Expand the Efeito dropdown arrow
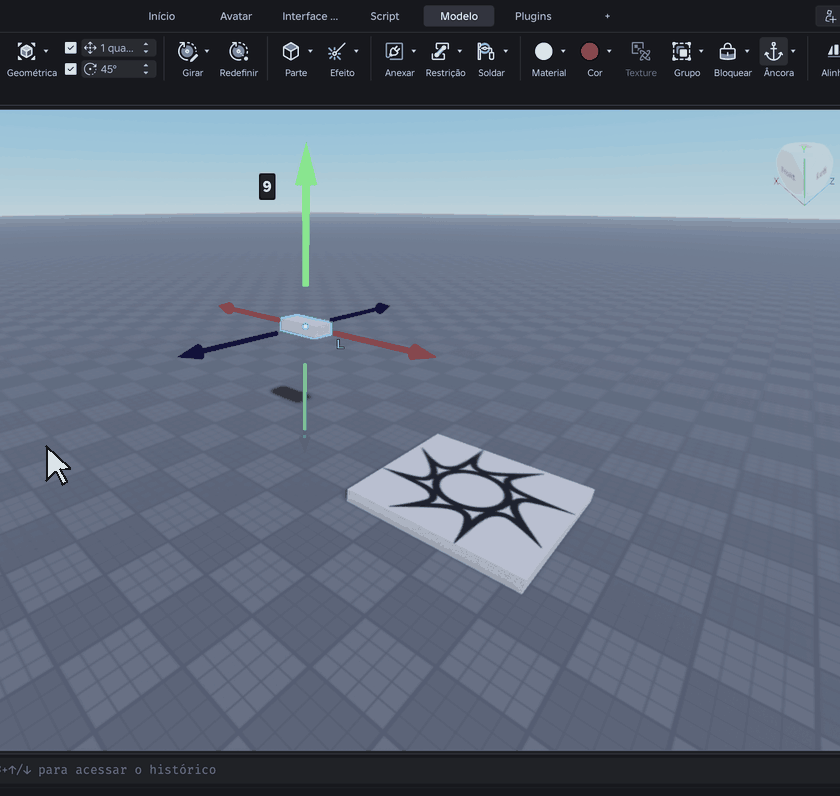This screenshot has height=796, width=840. [356, 51]
